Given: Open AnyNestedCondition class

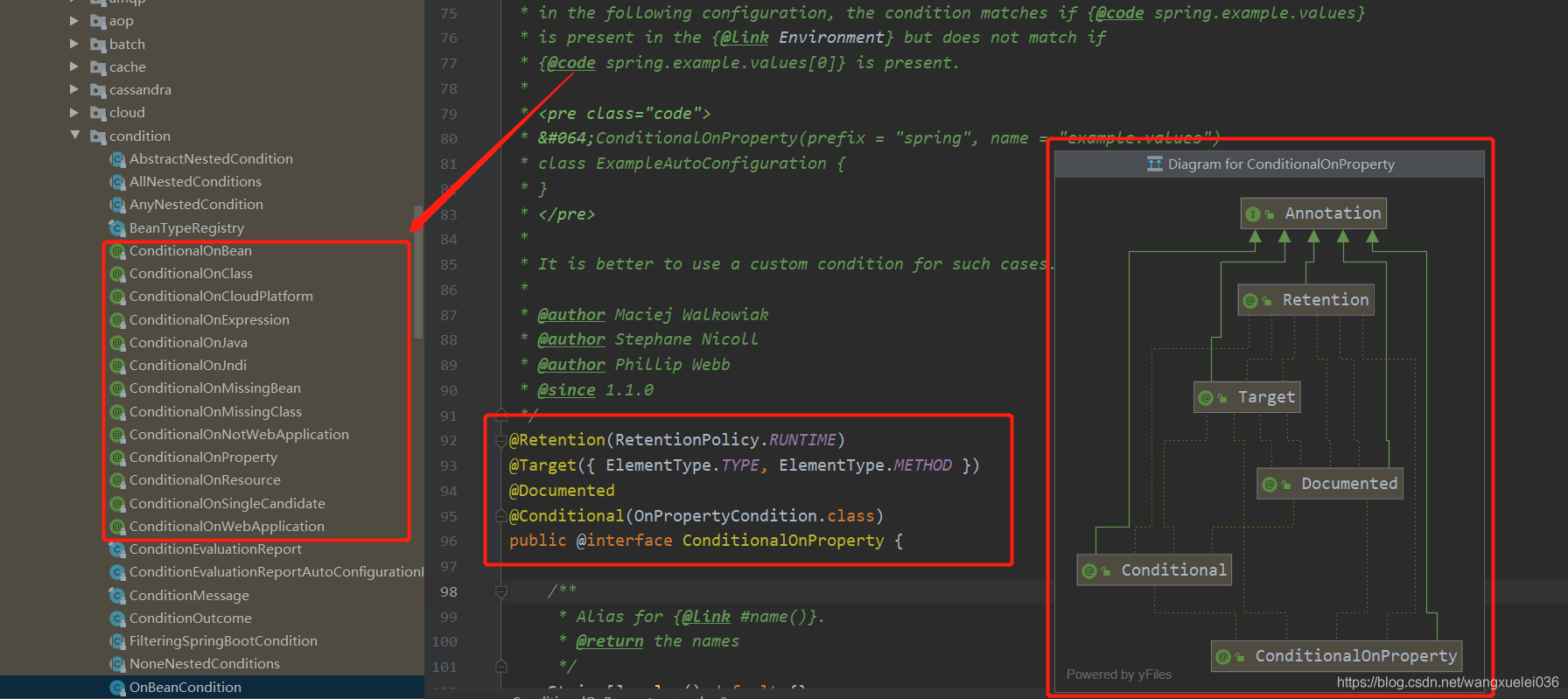Looking at the screenshot, I should click(x=196, y=204).
